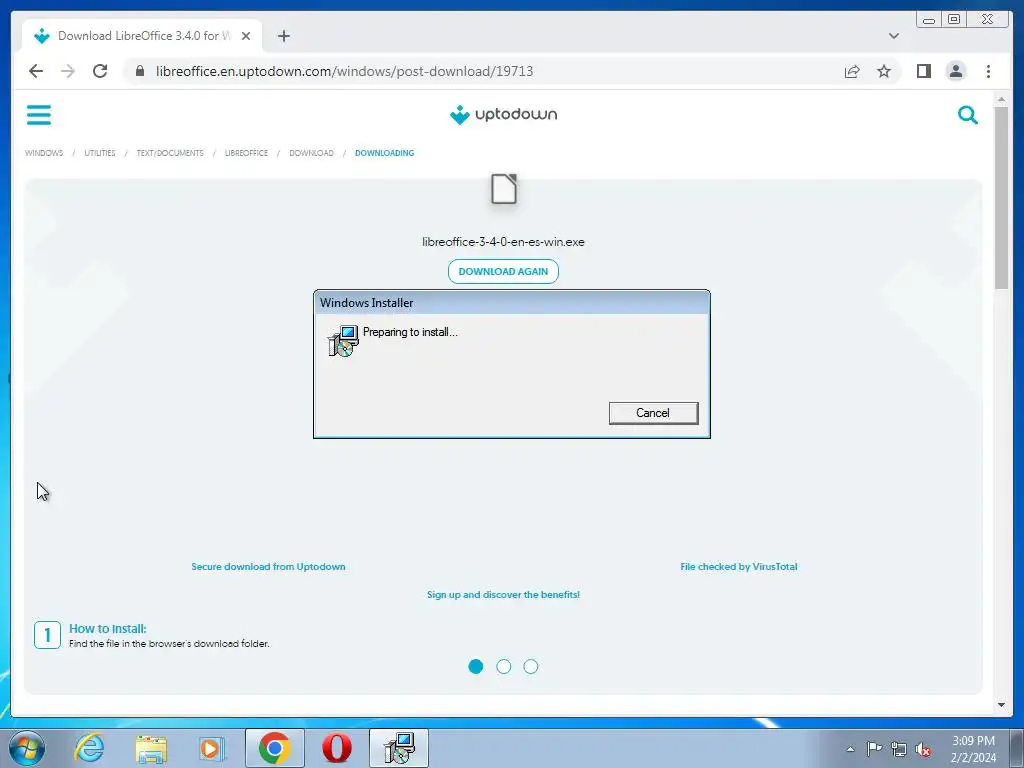Share this page using the share icon
Image resolution: width=1024 pixels, height=768 pixels.
tap(852, 71)
